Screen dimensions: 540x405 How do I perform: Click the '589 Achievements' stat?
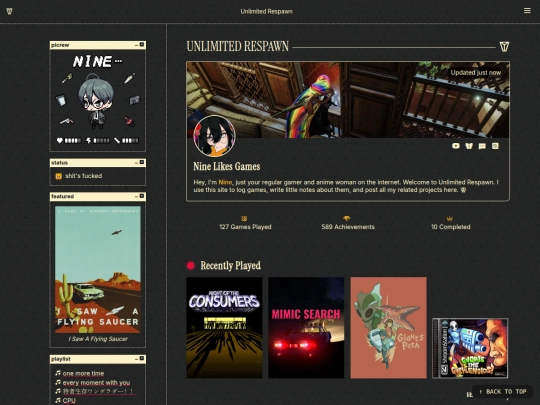point(348,227)
